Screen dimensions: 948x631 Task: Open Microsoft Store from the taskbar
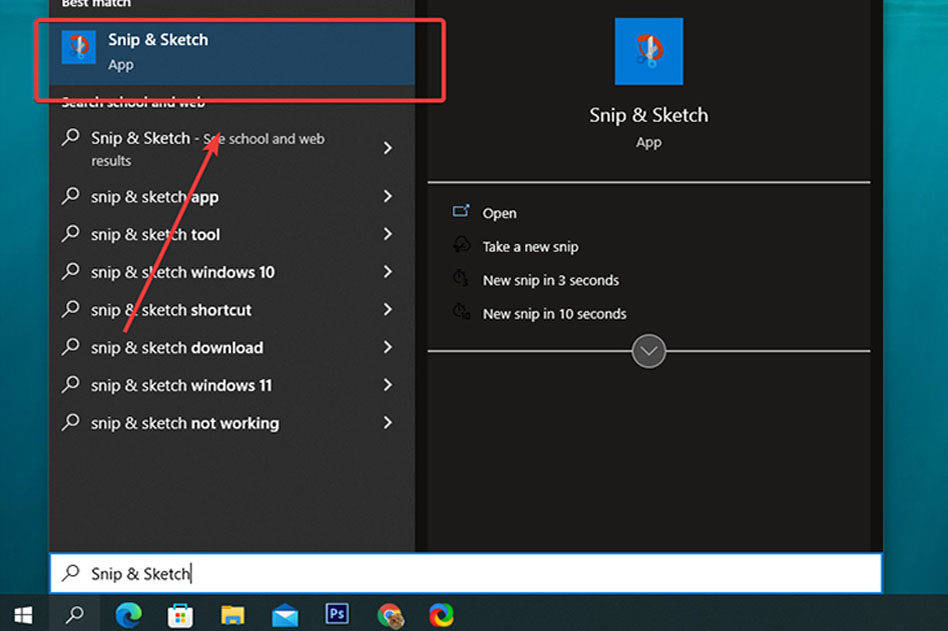point(180,615)
